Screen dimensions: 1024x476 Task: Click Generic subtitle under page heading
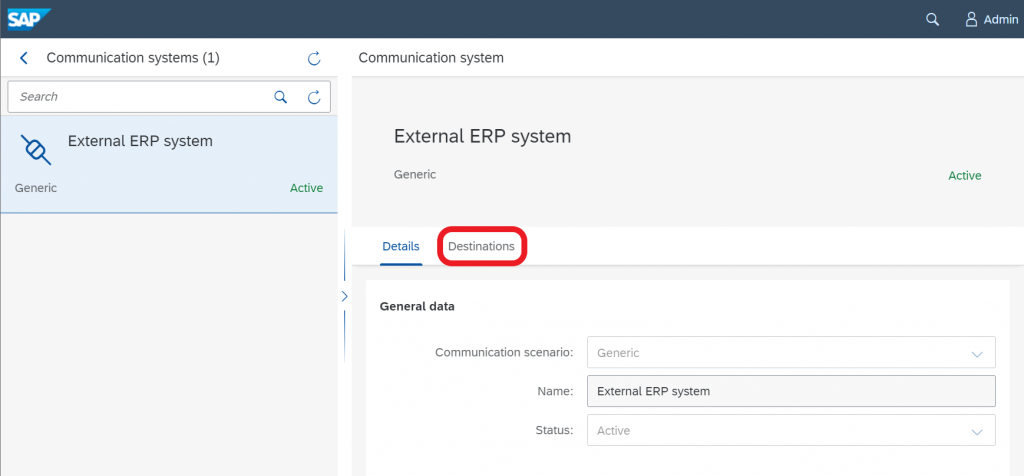415,175
